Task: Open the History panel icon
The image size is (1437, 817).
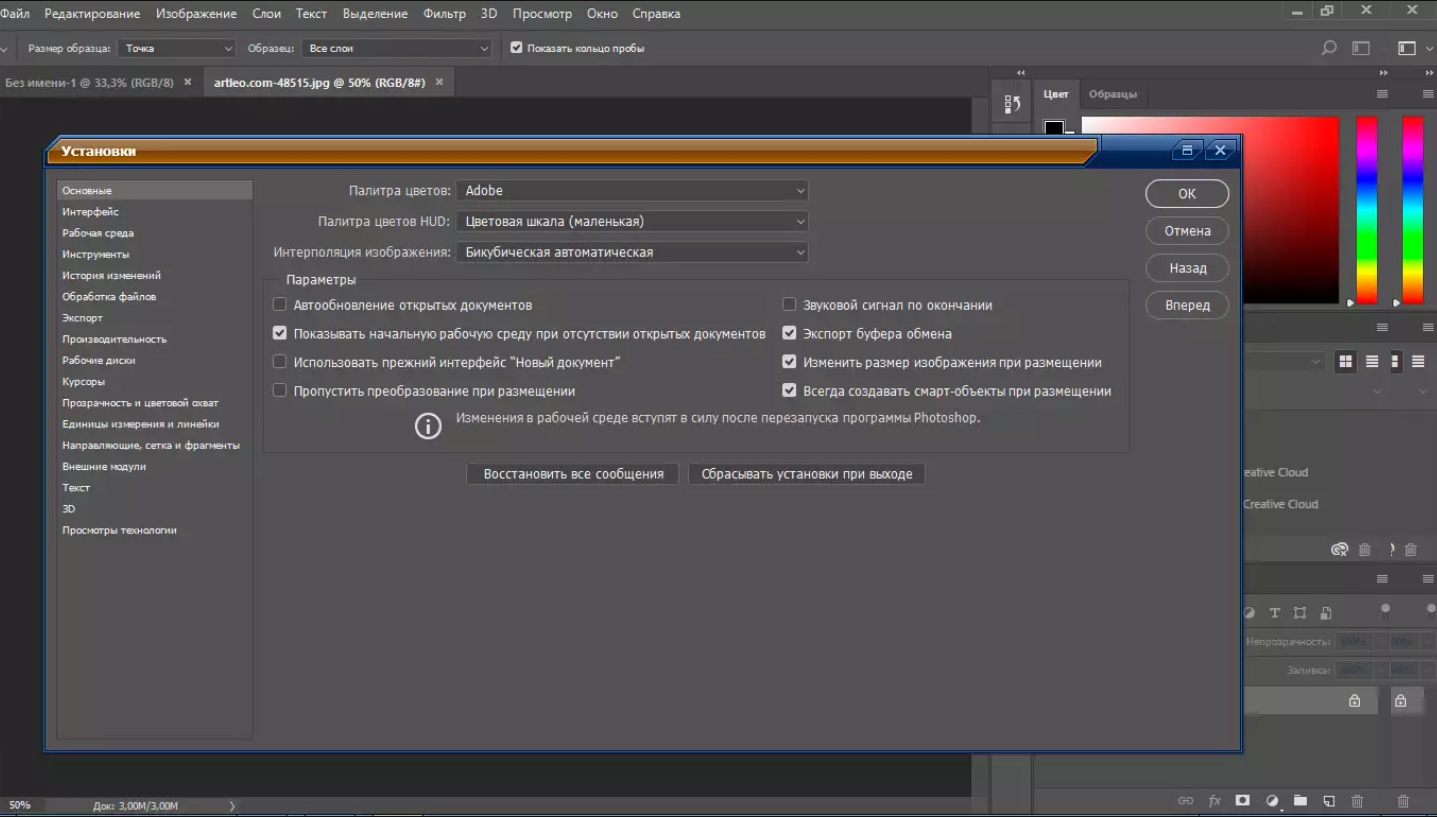Action: (1012, 104)
